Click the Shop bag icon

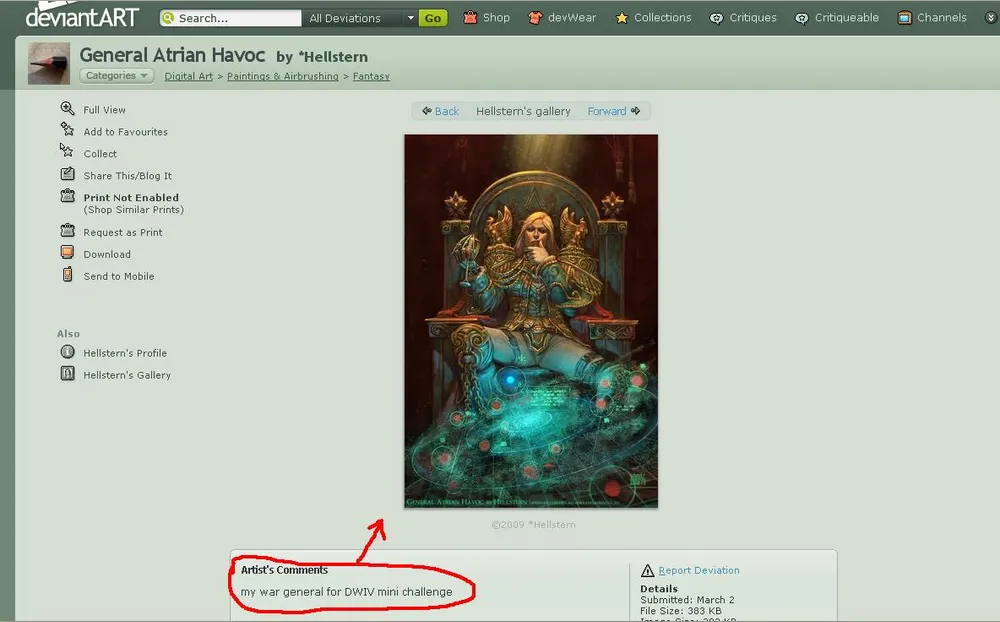click(x=470, y=17)
